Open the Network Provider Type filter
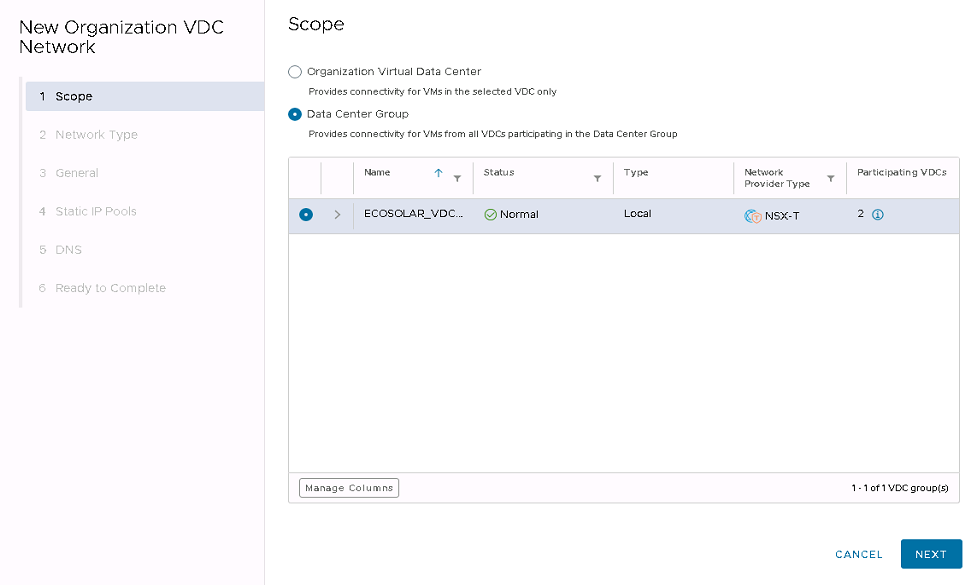 click(x=830, y=179)
